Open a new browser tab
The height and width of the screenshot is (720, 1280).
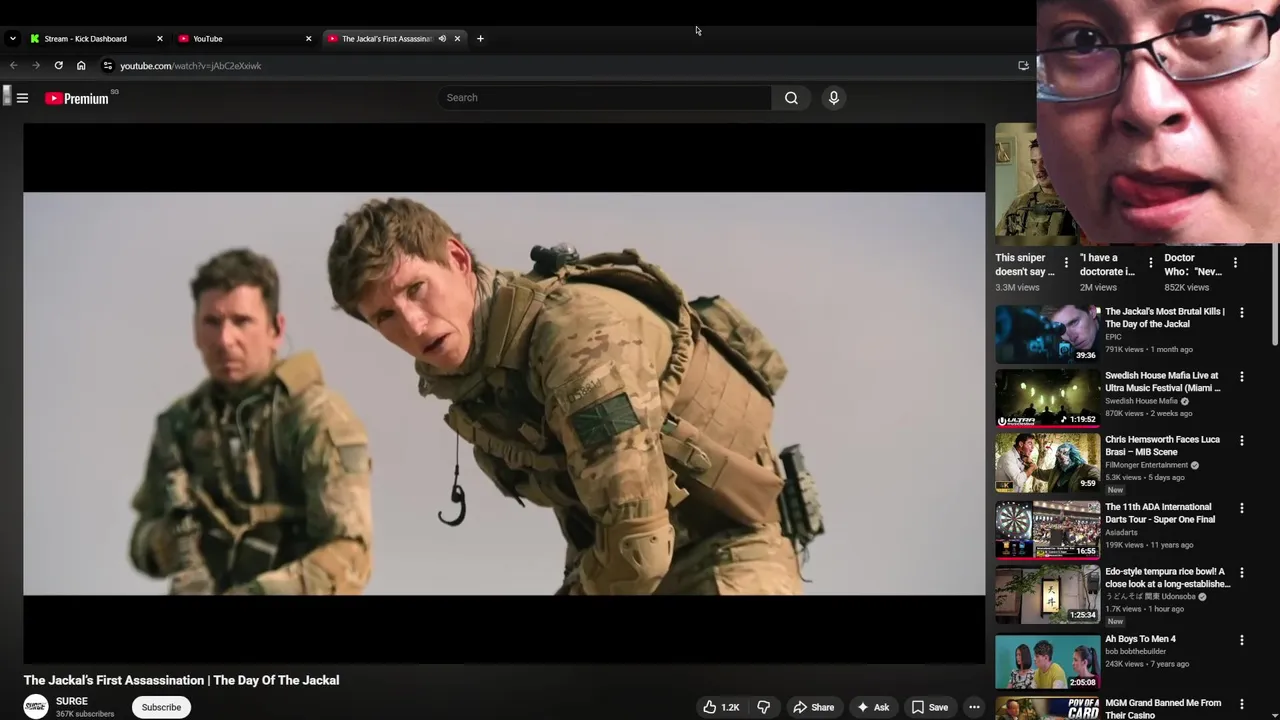[x=480, y=38]
